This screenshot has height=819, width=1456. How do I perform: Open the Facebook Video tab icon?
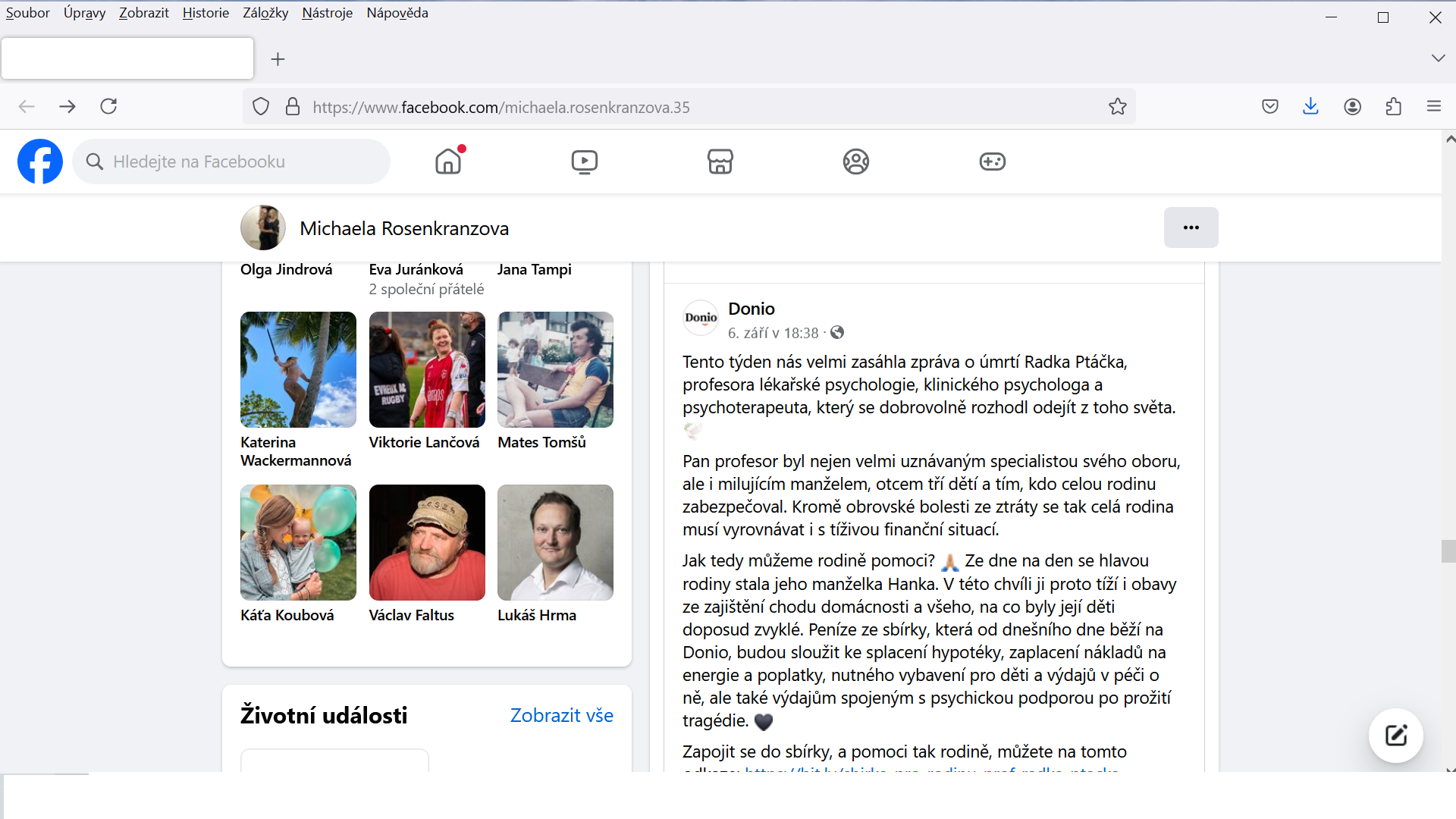584,162
